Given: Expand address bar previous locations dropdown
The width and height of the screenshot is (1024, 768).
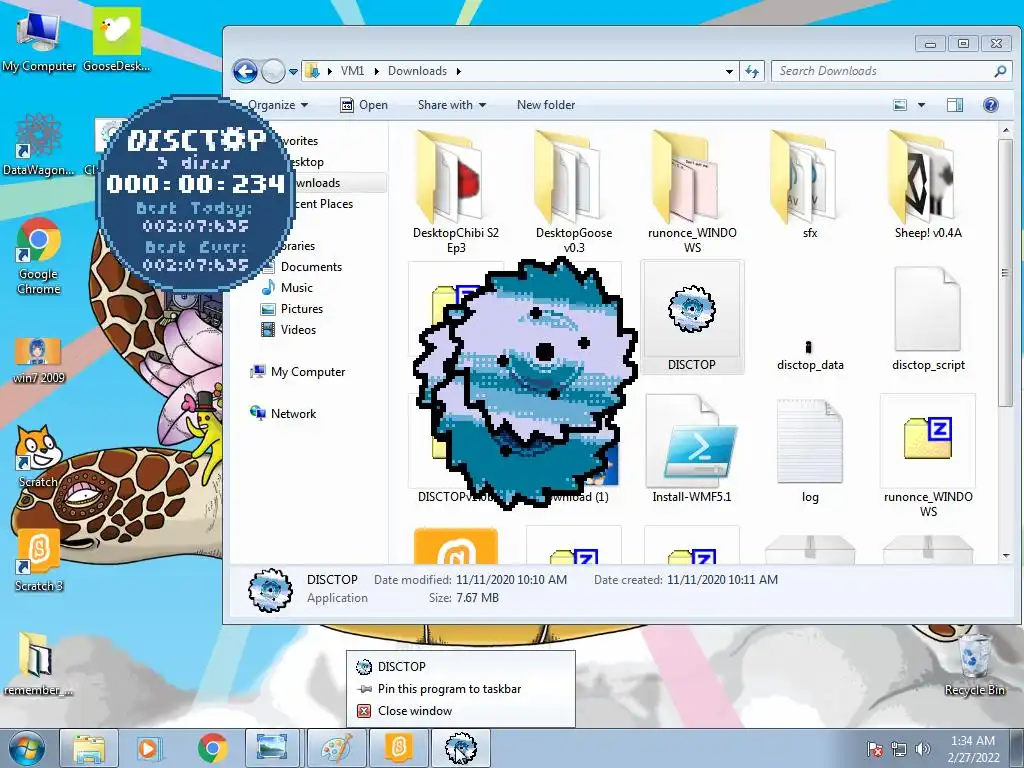Looking at the screenshot, I should pyautogui.click(x=729, y=71).
